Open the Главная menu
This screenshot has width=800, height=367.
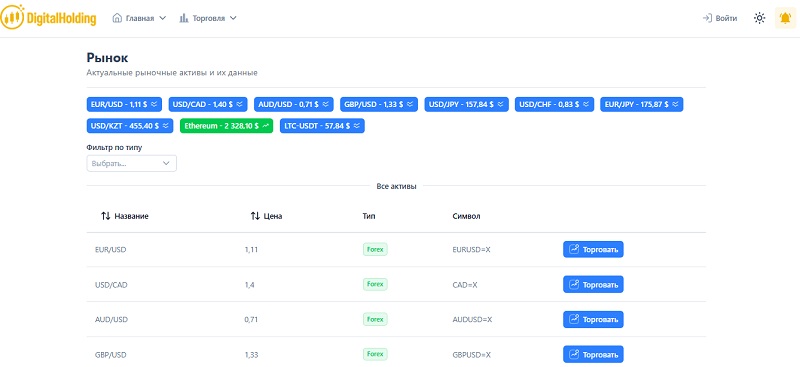(x=139, y=18)
